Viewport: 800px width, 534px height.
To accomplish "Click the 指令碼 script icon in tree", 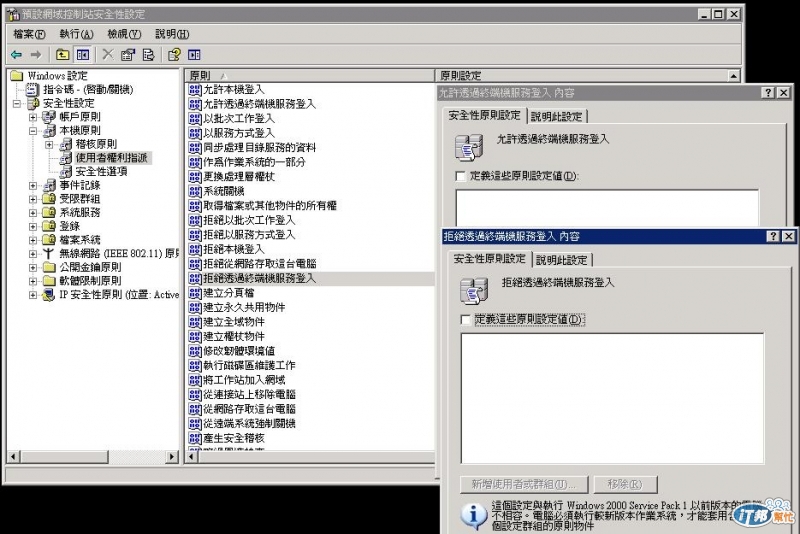I will (x=32, y=90).
